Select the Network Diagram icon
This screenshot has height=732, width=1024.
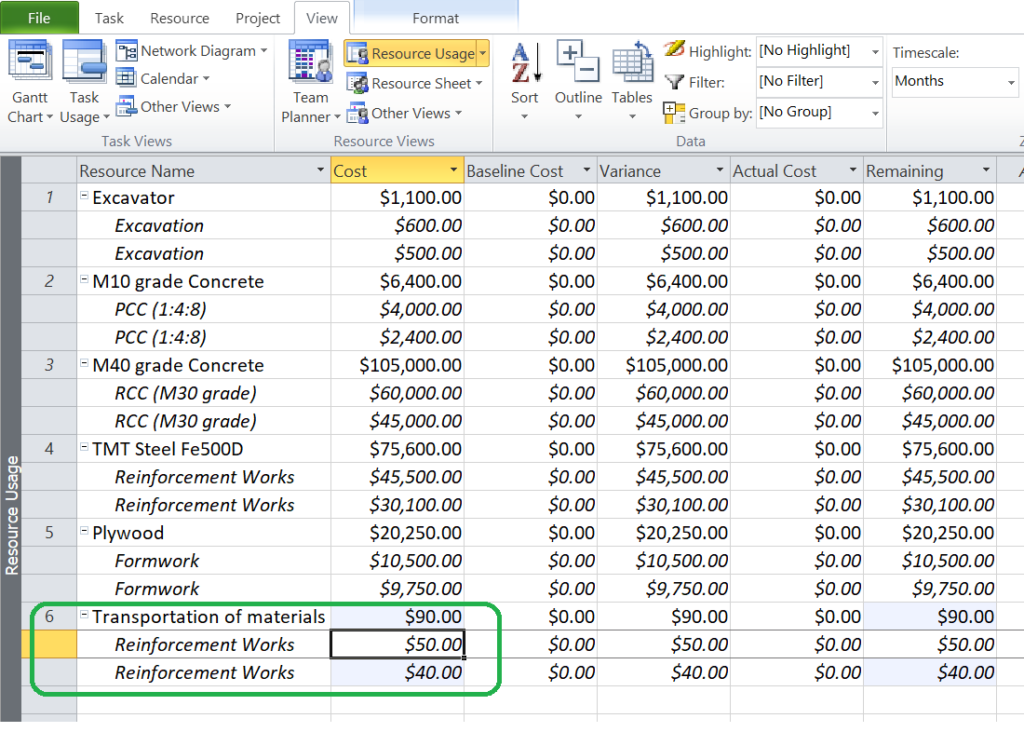tap(127, 51)
